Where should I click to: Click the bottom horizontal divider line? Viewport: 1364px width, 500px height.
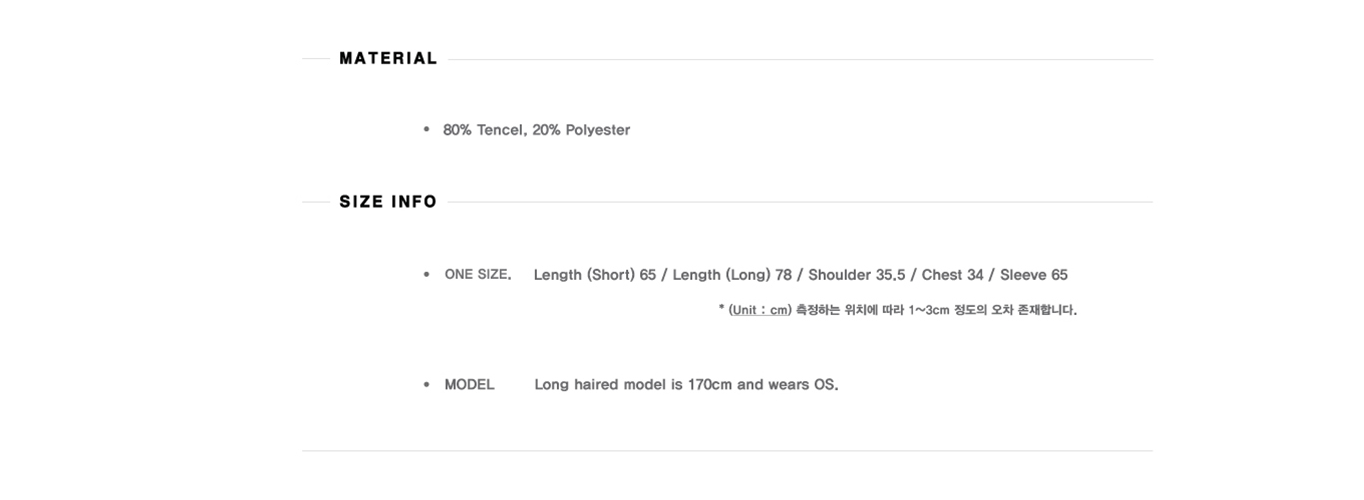pyautogui.click(x=727, y=451)
